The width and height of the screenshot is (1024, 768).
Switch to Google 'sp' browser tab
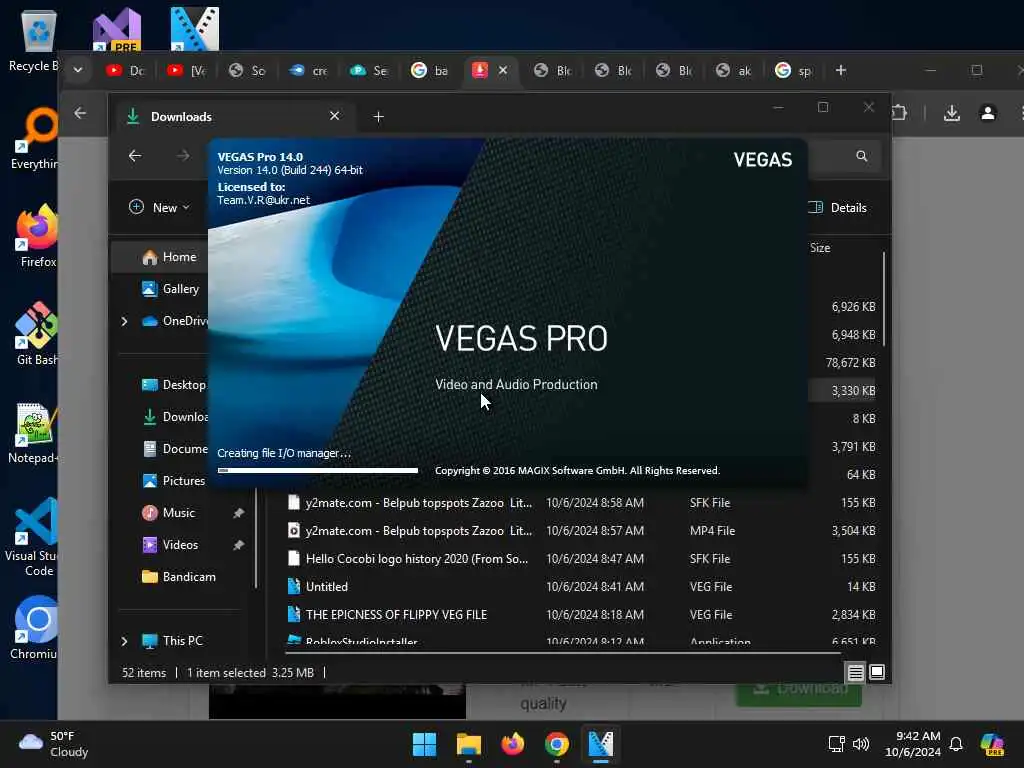coord(793,70)
